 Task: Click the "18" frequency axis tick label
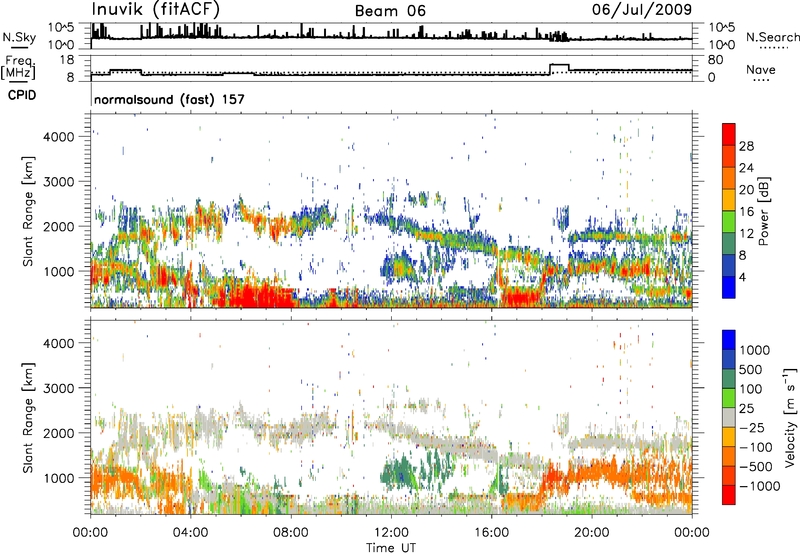pyautogui.click(x=67, y=60)
